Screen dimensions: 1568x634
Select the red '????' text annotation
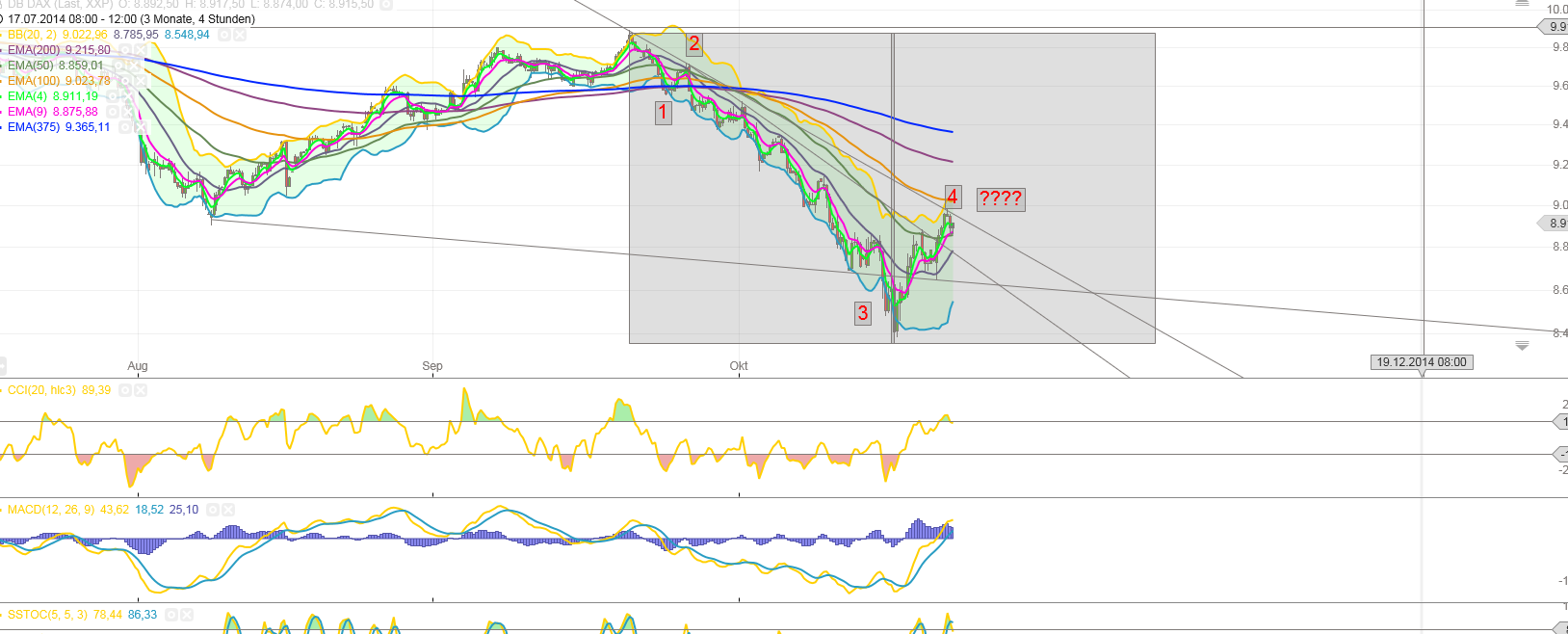coord(1001,199)
